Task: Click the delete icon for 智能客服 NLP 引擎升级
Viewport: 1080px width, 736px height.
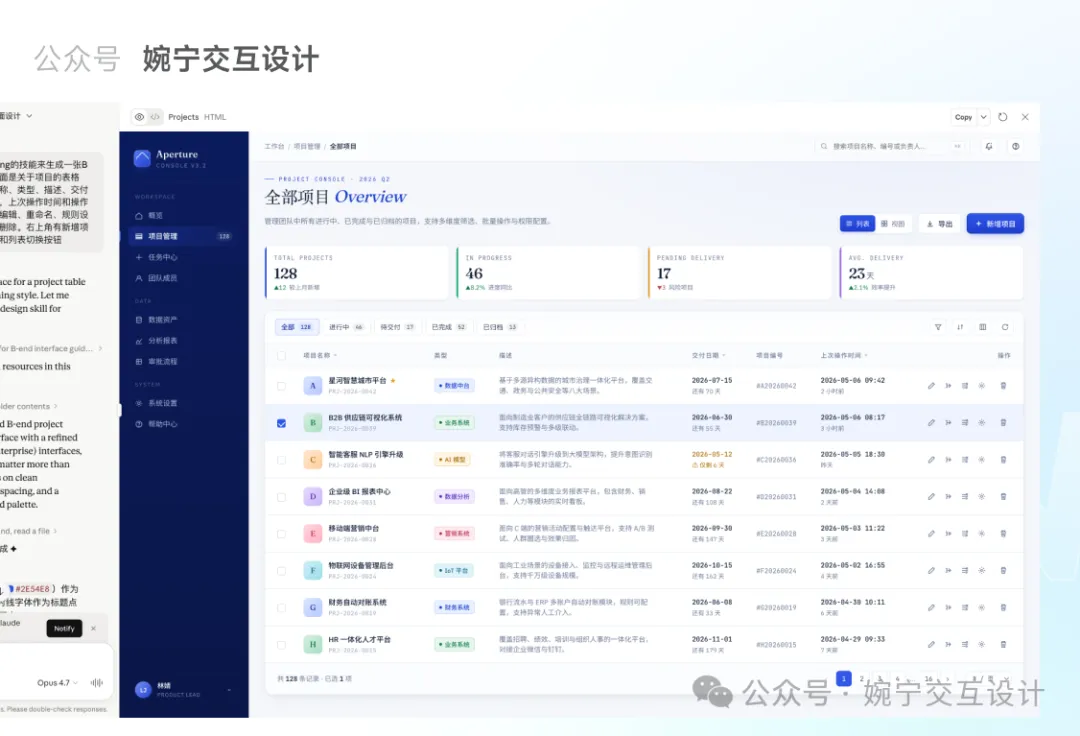Action: 1003,459
